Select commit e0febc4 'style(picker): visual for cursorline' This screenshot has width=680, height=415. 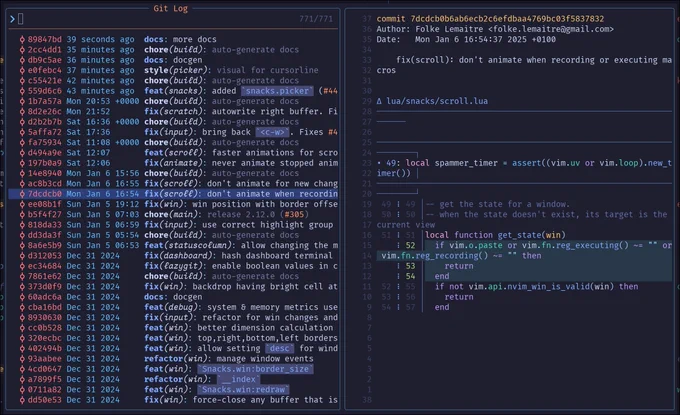click(x=173, y=70)
